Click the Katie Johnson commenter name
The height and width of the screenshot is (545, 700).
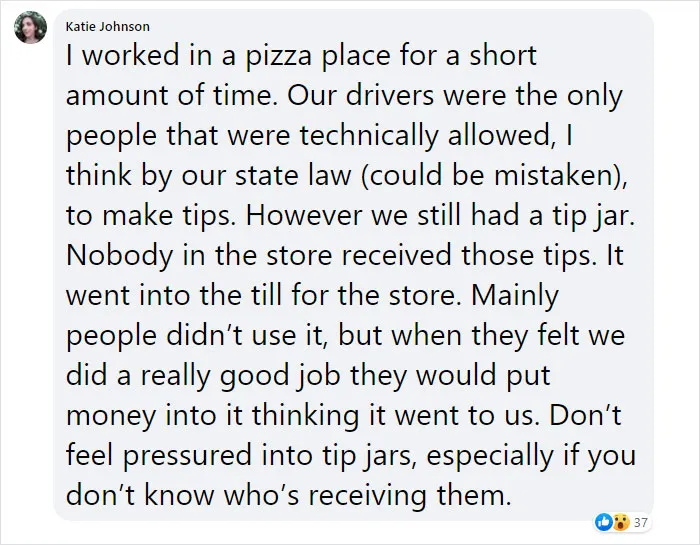(x=108, y=27)
